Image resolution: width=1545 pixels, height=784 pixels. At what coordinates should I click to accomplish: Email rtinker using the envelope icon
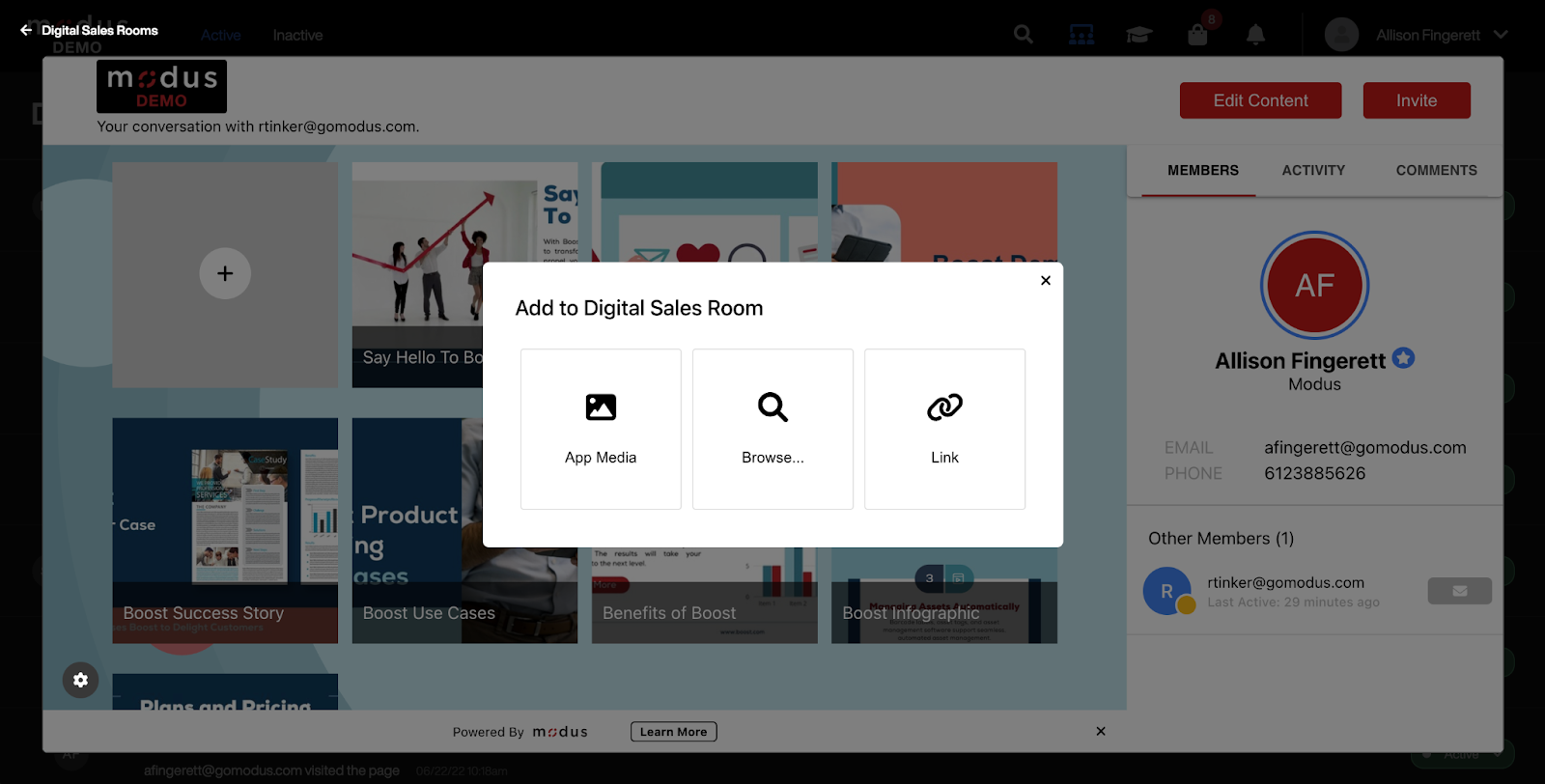[x=1459, y=591]
